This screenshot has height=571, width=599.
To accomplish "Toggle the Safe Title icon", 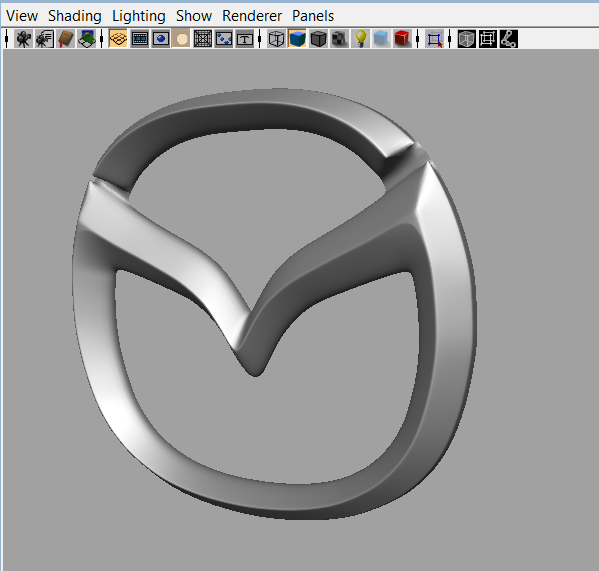I will coord(244,39).
